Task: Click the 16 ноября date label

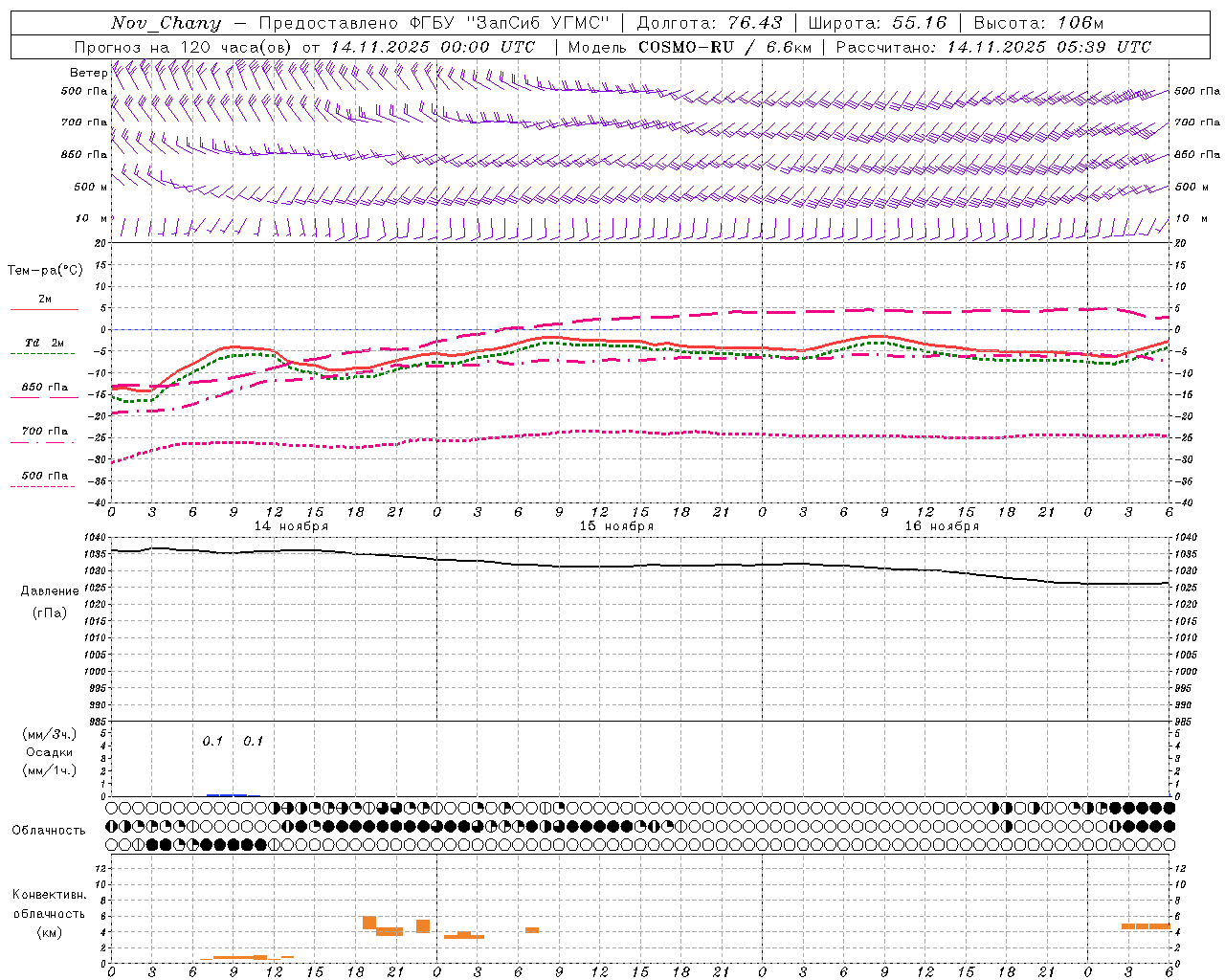Action: pos(942,526)
